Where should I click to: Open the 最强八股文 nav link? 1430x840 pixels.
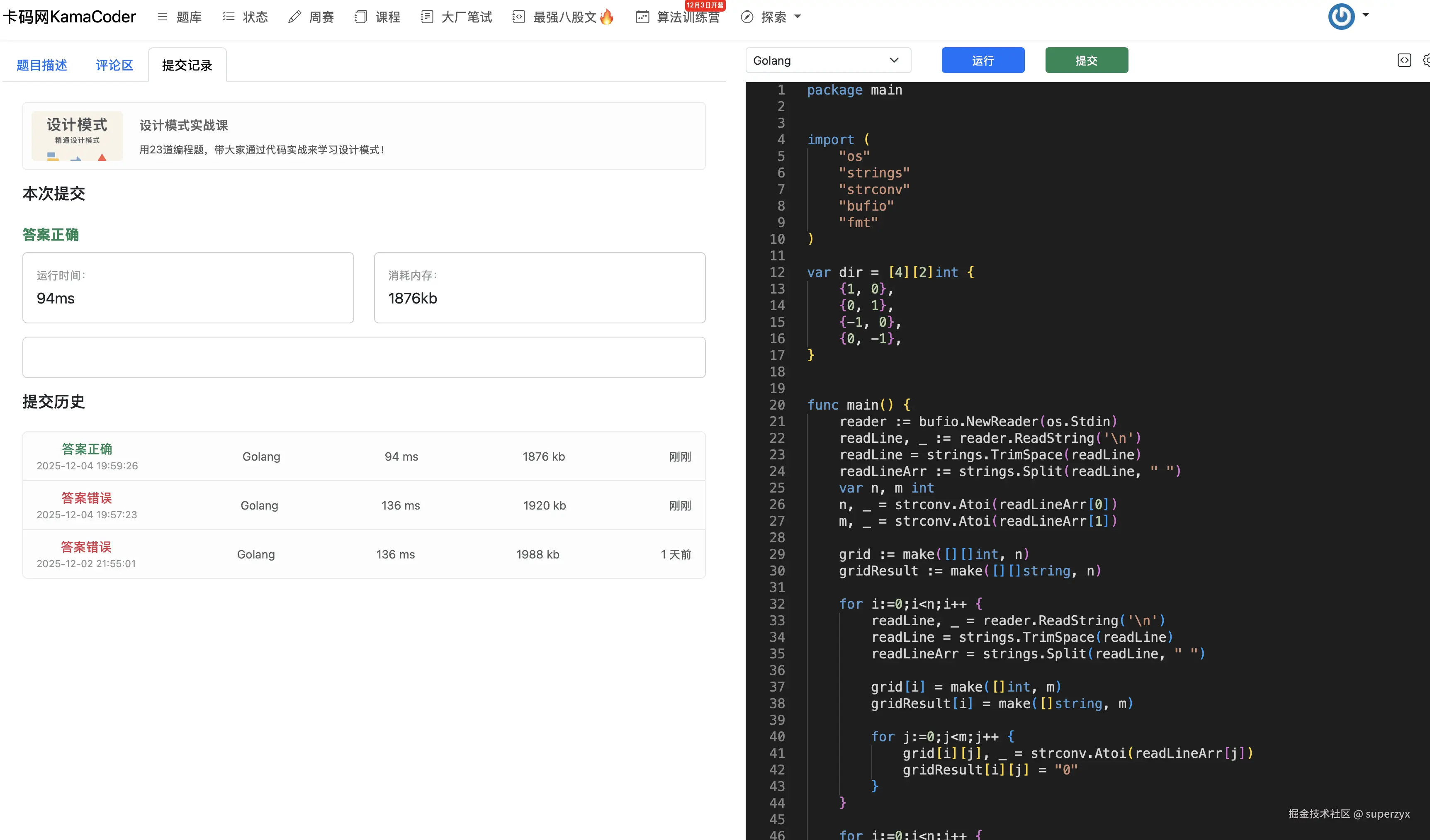564,17
